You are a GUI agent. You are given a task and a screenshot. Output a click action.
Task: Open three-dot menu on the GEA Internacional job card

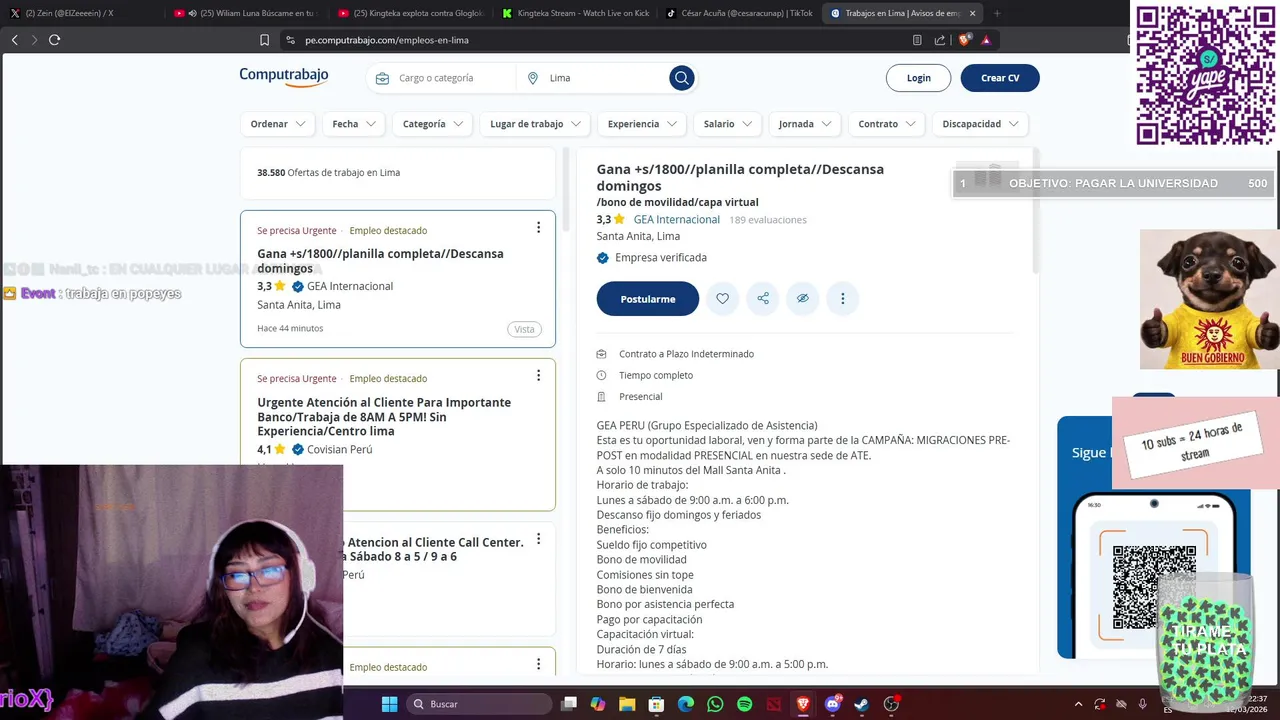tap(538, 228)
